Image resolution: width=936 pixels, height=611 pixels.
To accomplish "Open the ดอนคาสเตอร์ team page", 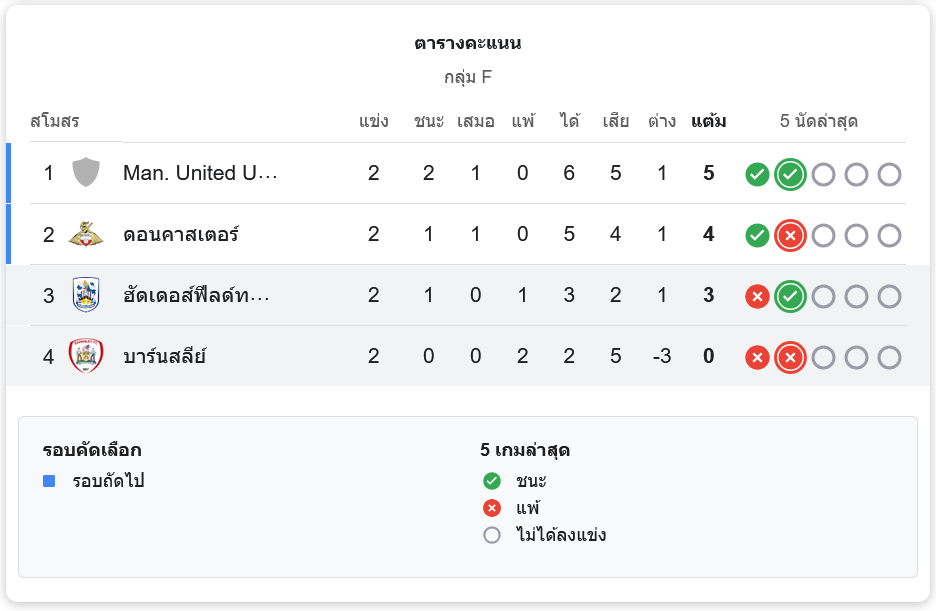I will pos(181,235).
